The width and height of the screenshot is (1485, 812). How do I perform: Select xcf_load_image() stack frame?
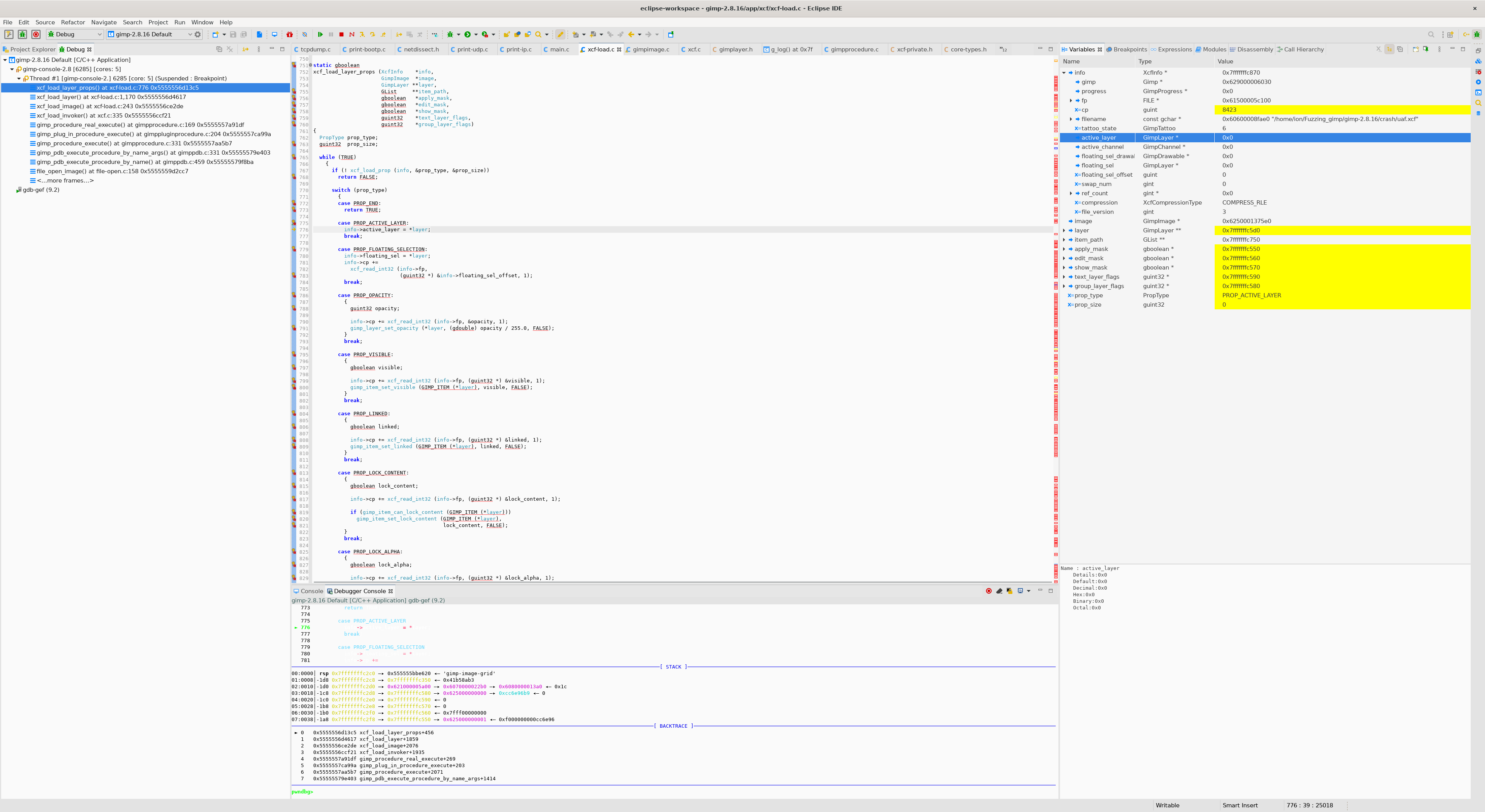pyautogui.click(x=109, y=106)
